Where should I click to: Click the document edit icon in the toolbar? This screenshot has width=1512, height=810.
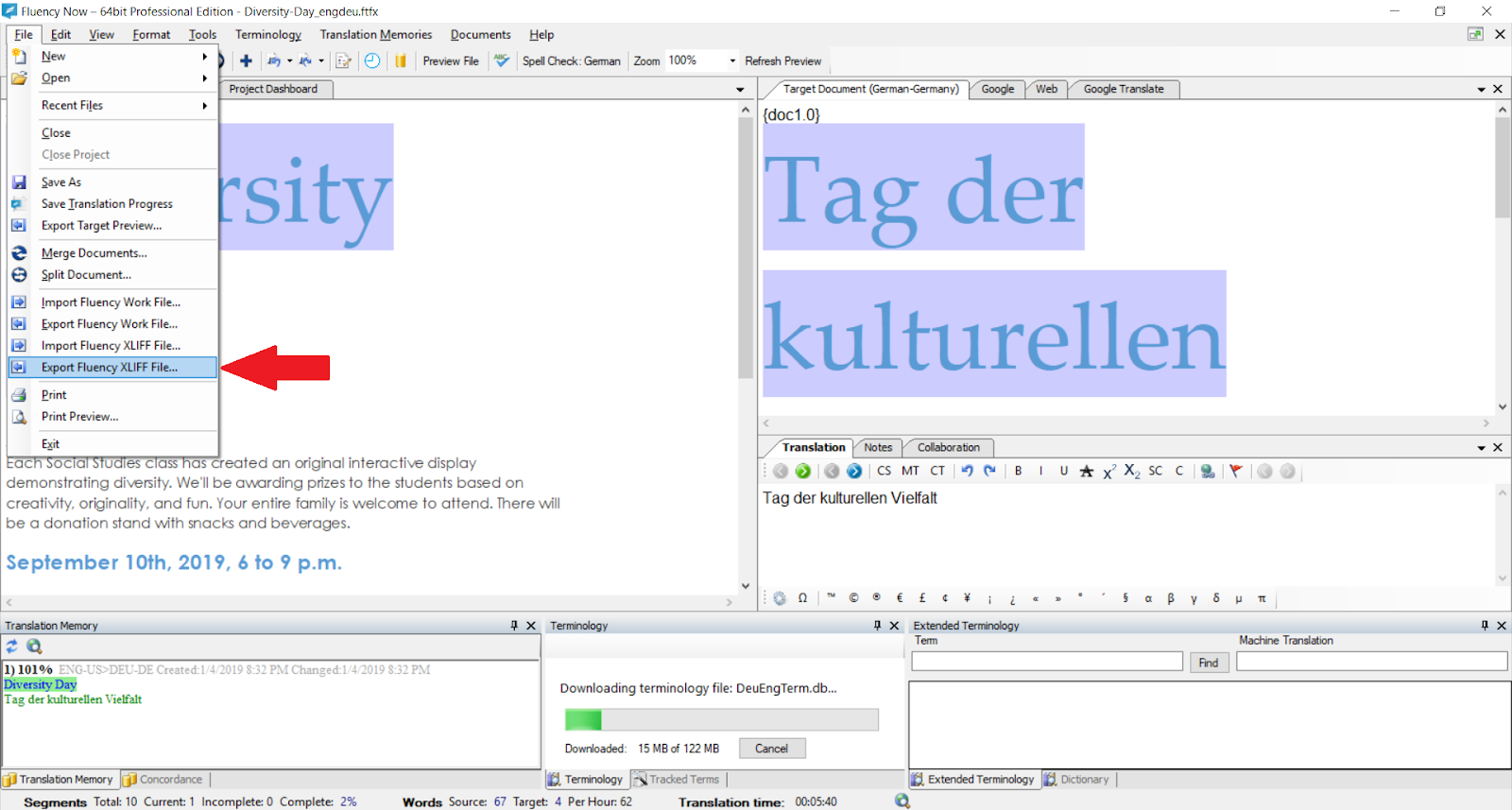(343, 60)
